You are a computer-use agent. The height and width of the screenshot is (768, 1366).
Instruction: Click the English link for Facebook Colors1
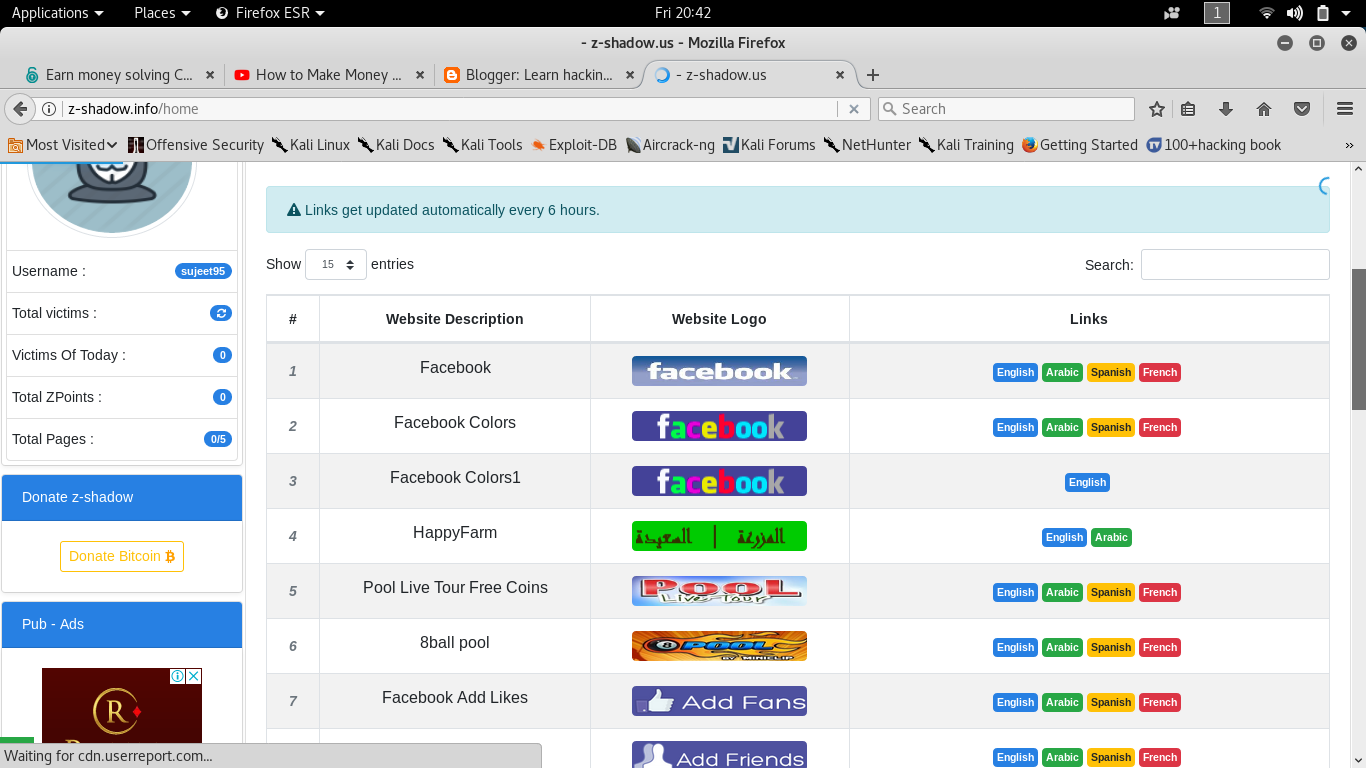tap(1087, 482)
